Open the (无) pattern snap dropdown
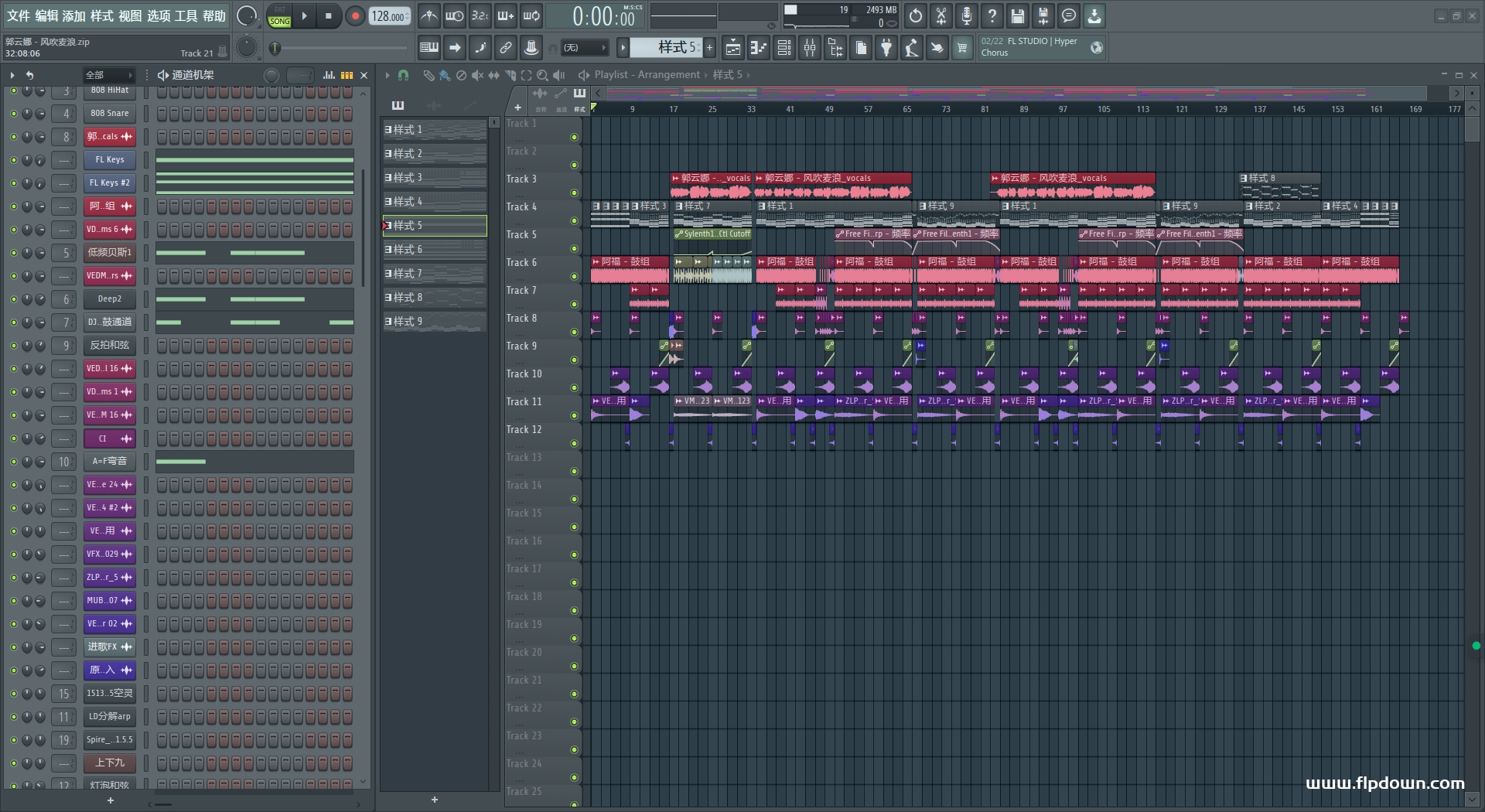This screenshot has height=812, width=1485. (x=585, y=48)
